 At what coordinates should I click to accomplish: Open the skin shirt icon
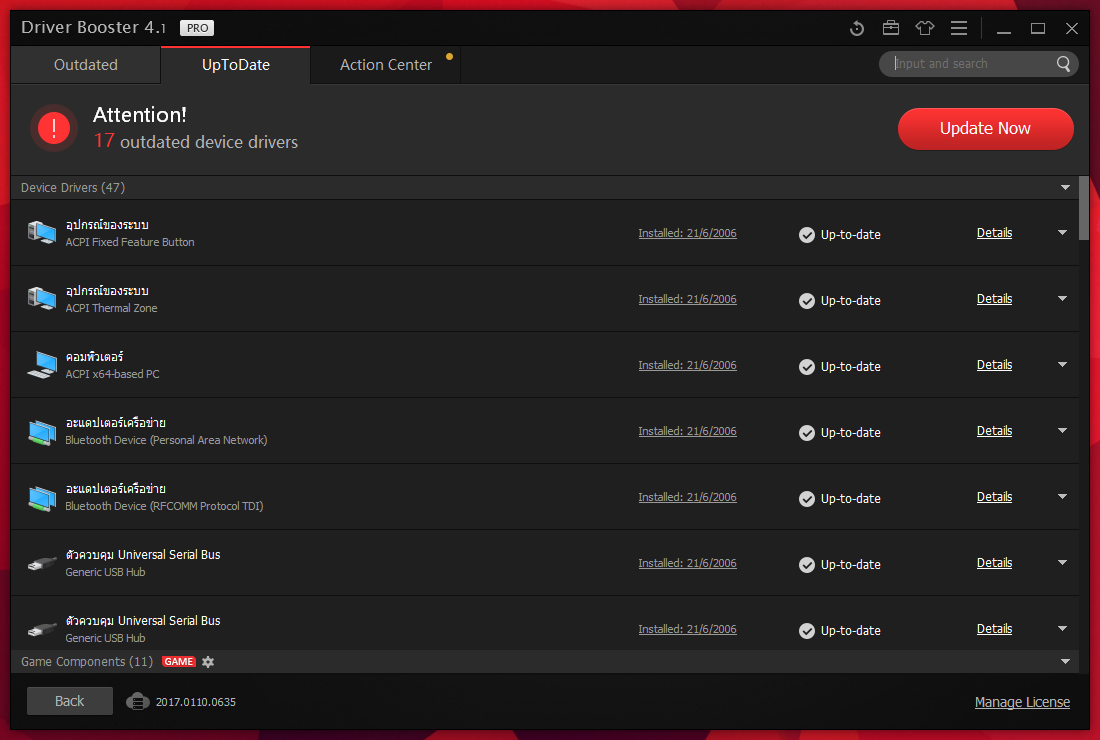tap(925, 28)
